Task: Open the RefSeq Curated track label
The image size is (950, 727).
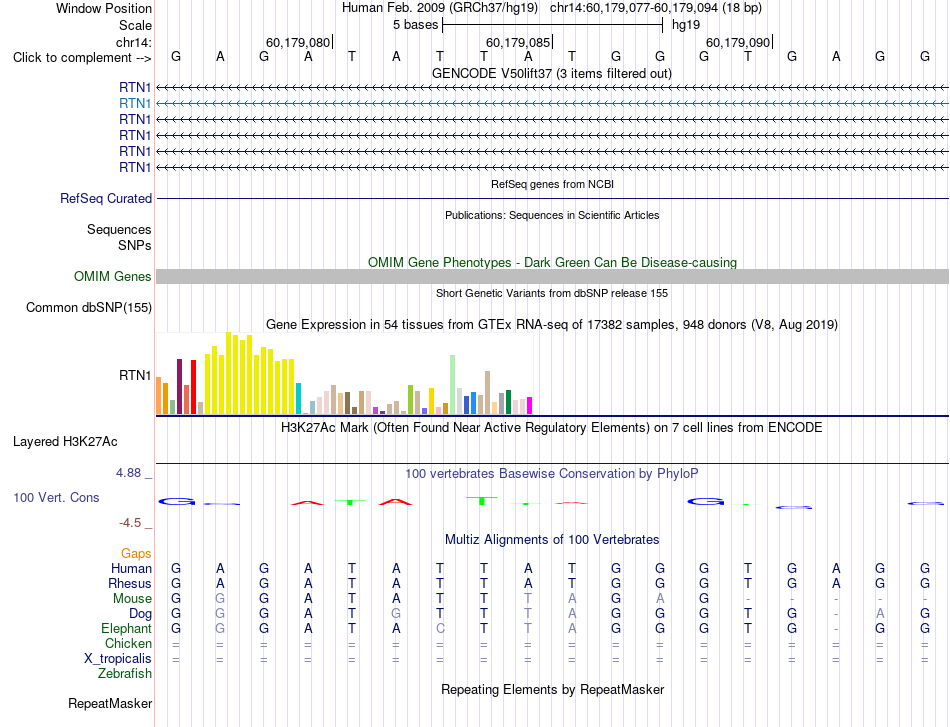Action: click(x=106, y=198)
